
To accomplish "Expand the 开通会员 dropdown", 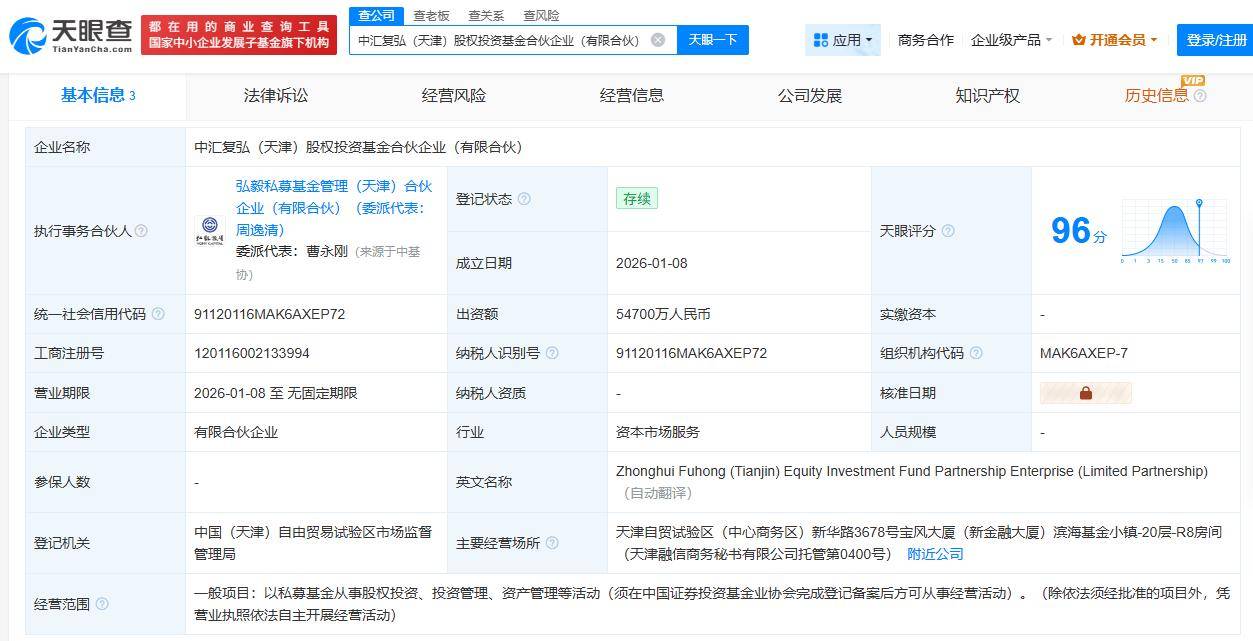I will pyautogui.click(x=1114, y=40).
